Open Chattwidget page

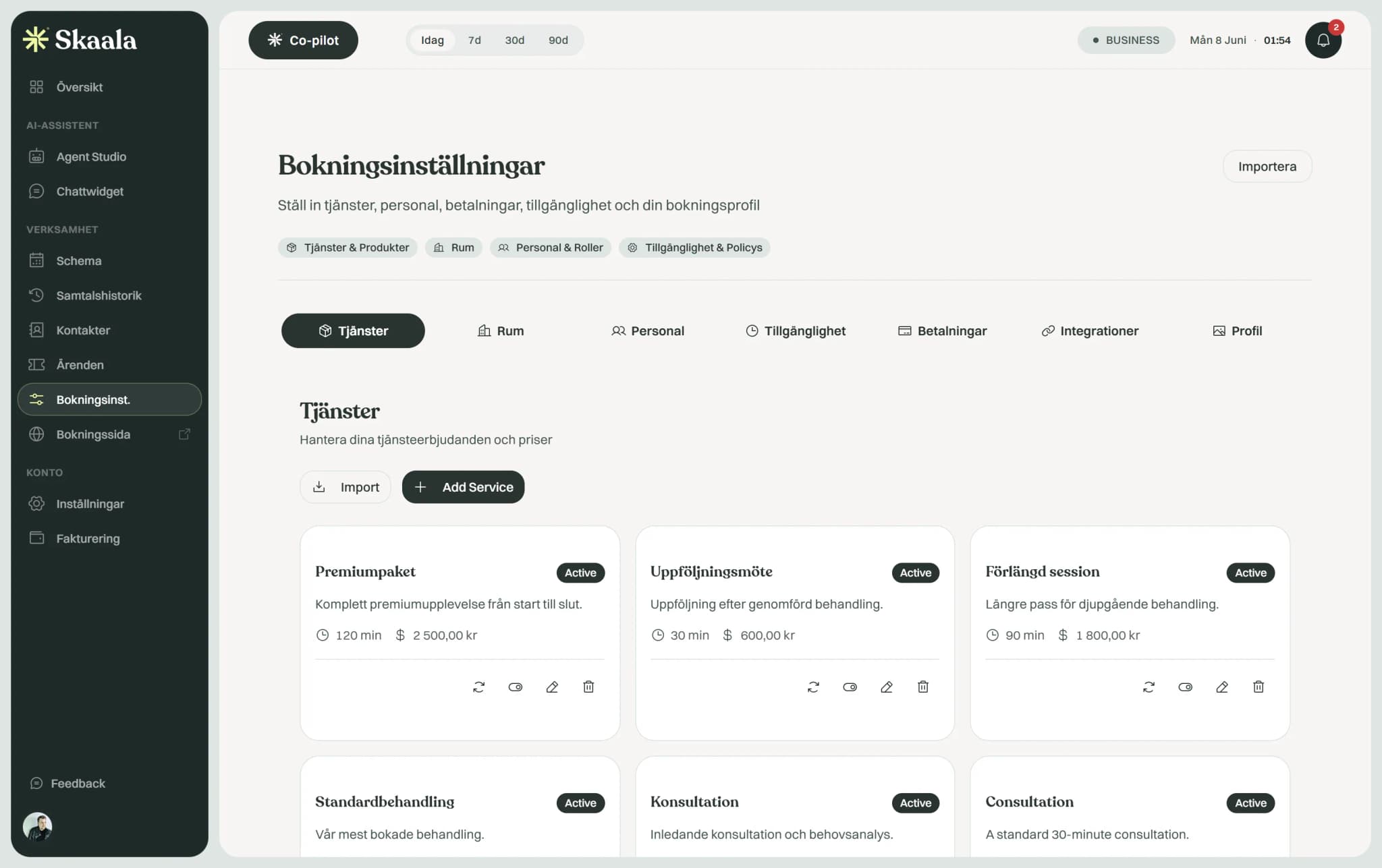coord(109,192)
